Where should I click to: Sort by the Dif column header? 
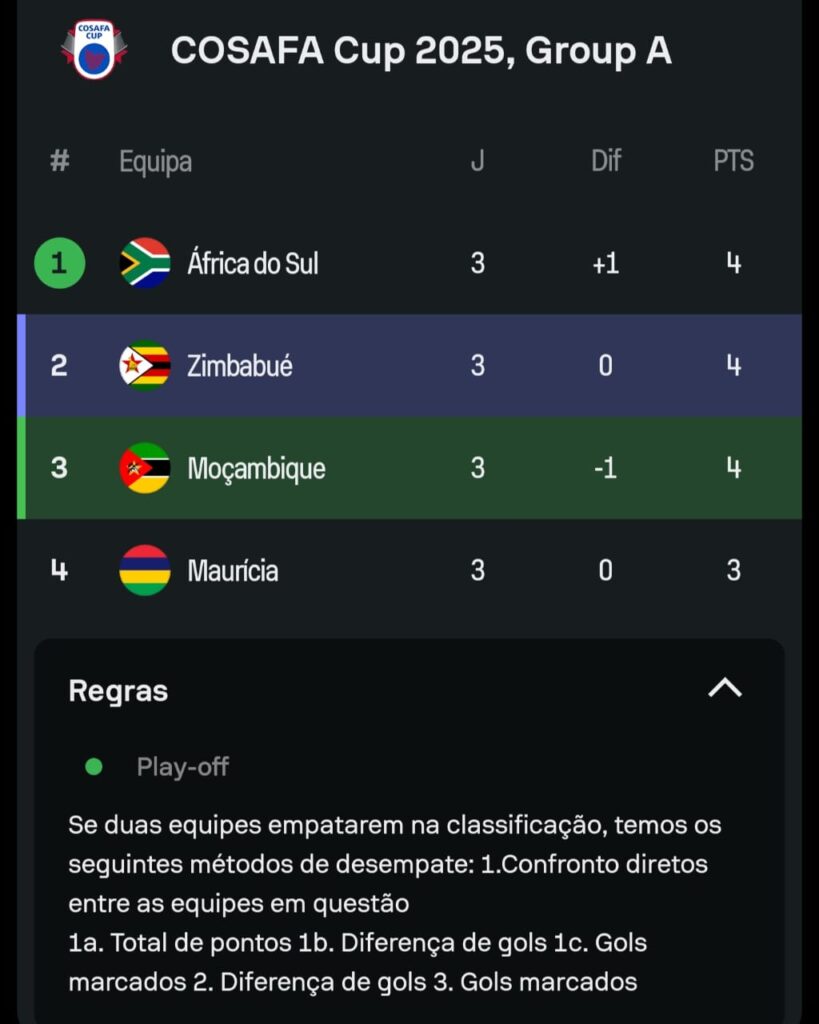[x=605, y=161]
